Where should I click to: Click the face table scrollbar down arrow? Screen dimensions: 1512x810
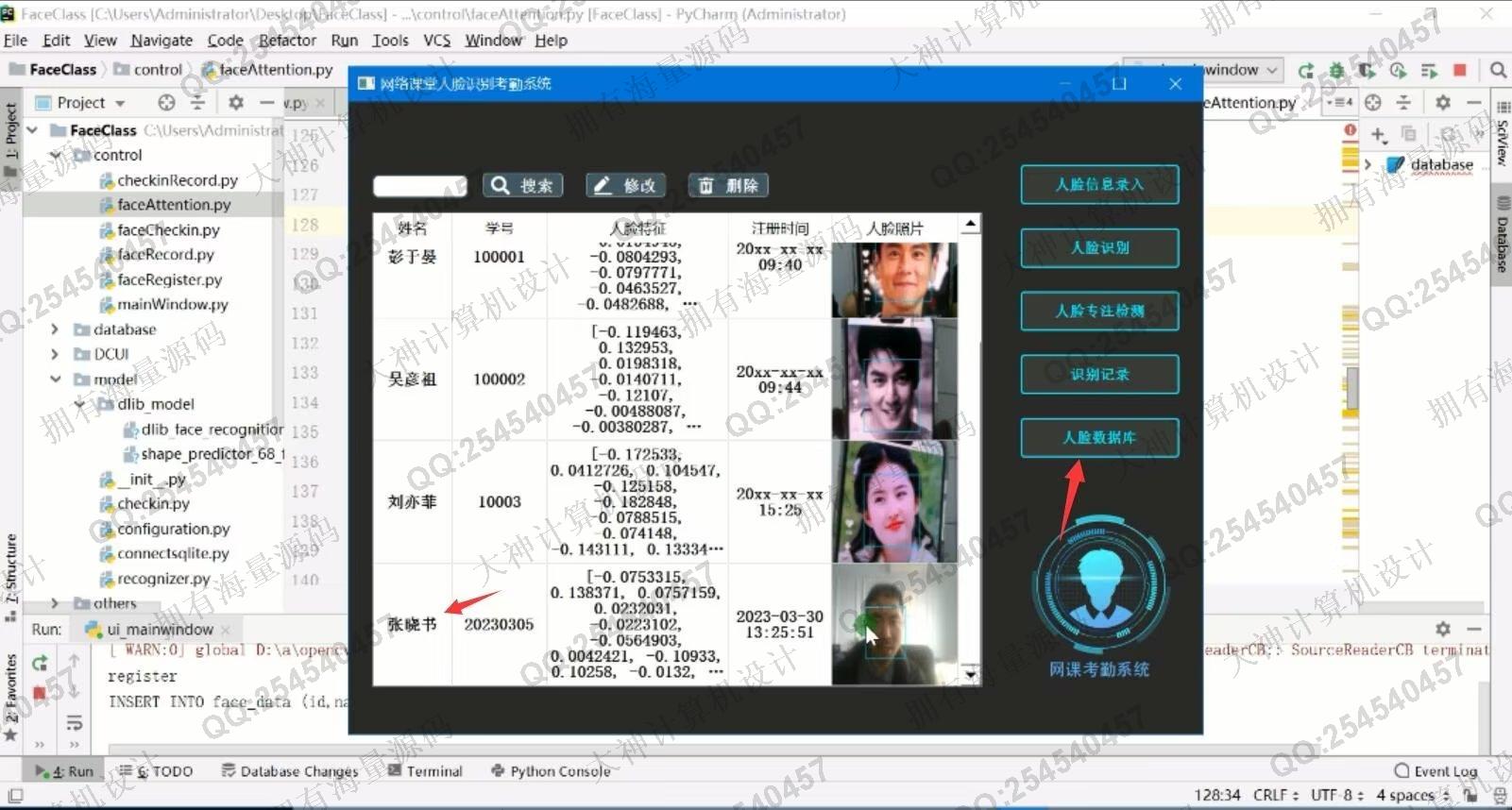click(x=970, y=674)
